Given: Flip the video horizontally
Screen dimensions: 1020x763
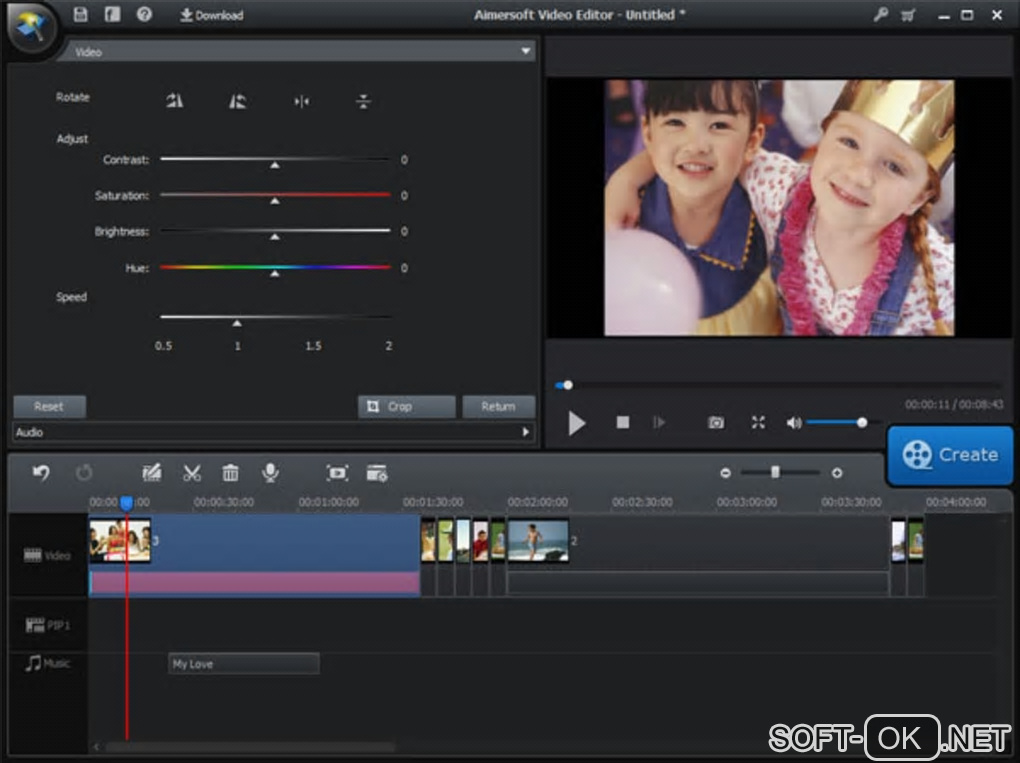Looking at the screenshot, I should point(301,101).
